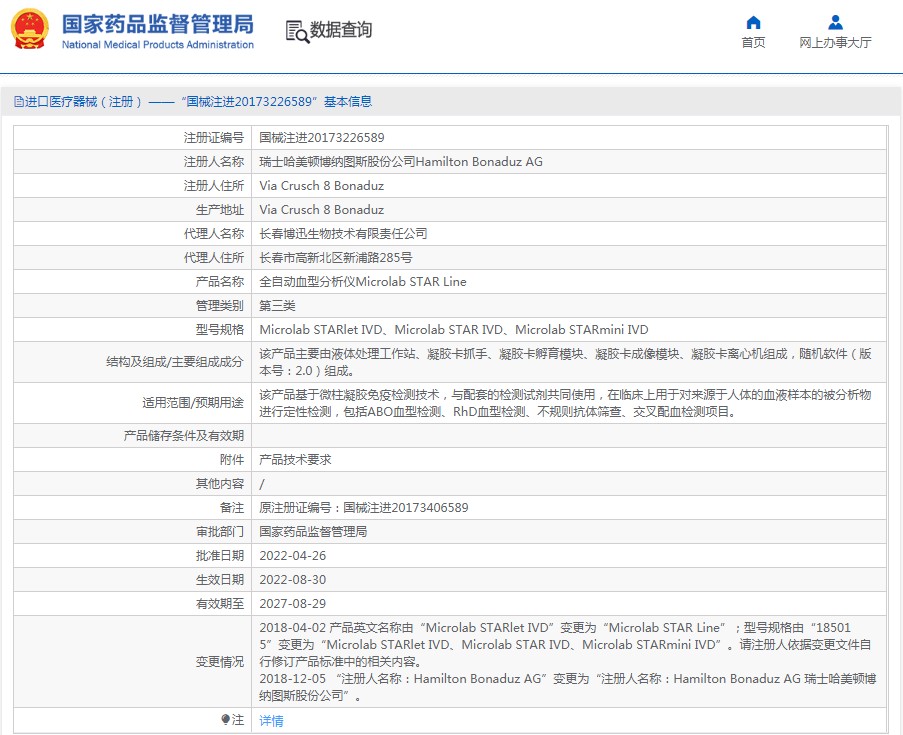Select the 其他内容 label
This screenshot has height=735, width=903.
[x=220, y=484]
